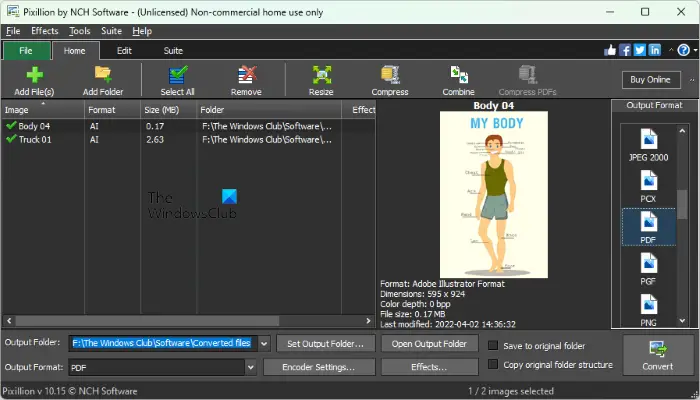Image resolution: width=700 pixels, height=400 pixels.
Task: Click the blue help question icon
Action: (x=683, y=50)
